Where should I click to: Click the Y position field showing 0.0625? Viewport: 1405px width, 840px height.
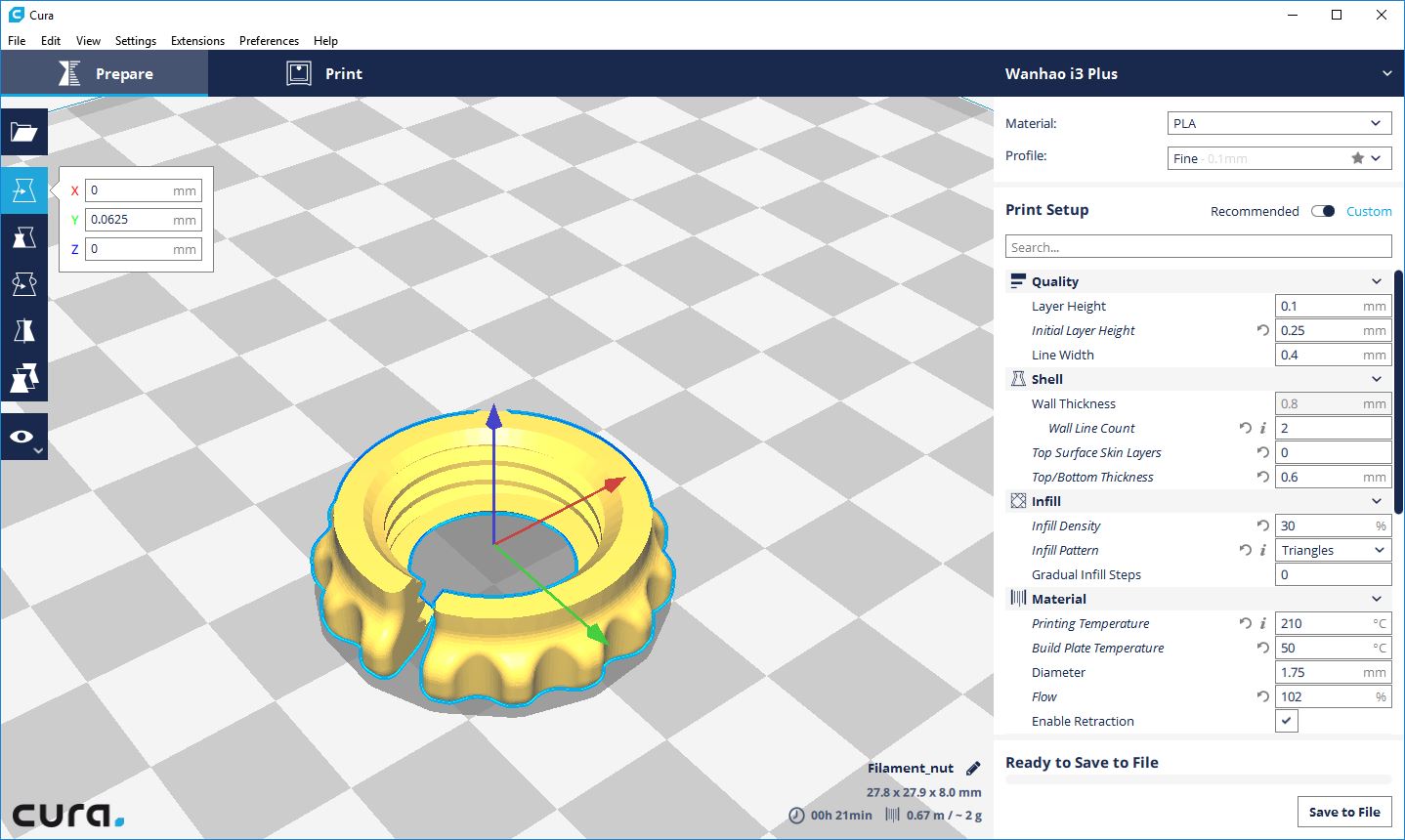[144, 220]
